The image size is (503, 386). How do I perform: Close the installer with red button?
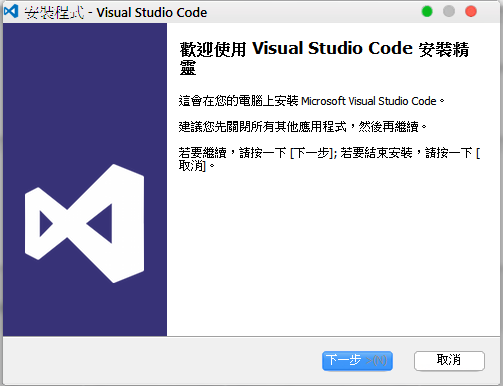[x=471, y=11]
